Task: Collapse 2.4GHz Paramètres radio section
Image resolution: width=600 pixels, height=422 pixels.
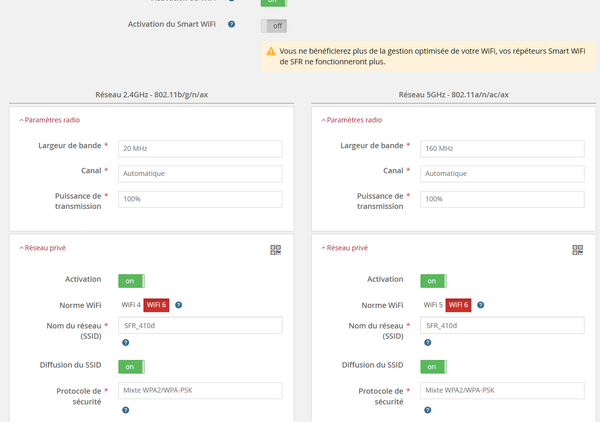Action: pos(50,120)
